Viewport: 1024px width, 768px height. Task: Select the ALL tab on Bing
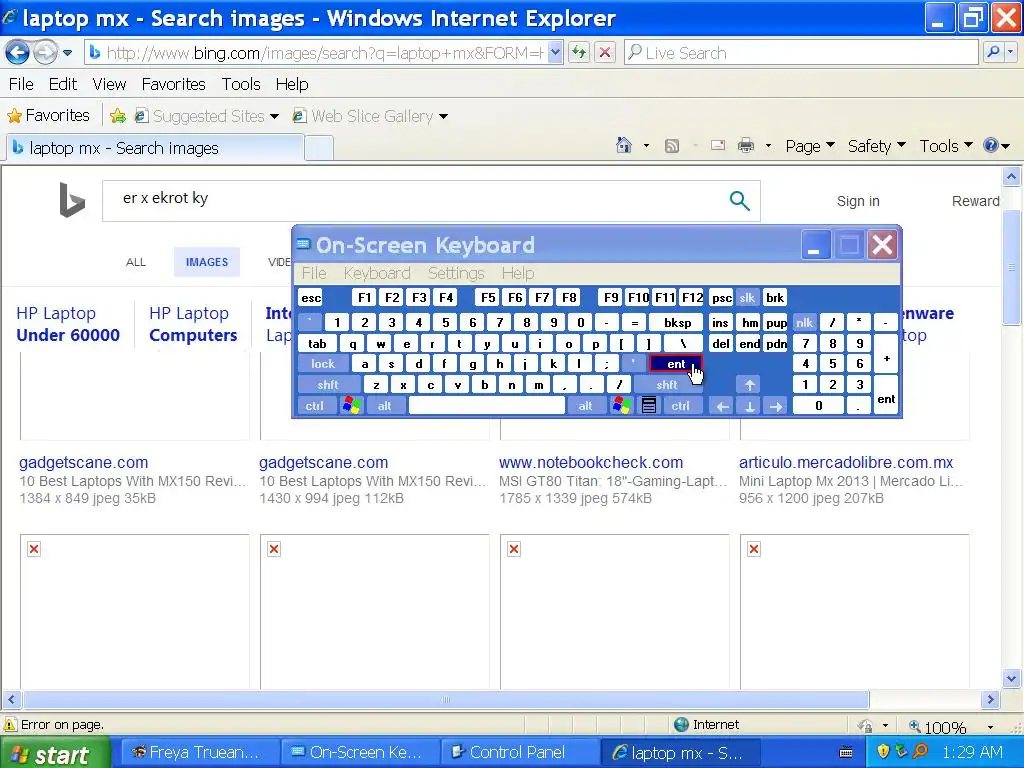136,262
